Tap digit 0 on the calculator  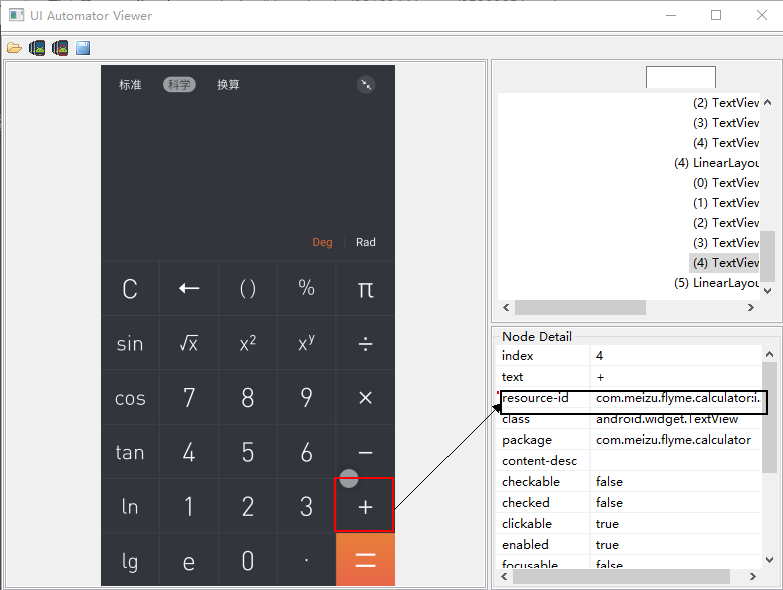[x=248, y=560]
